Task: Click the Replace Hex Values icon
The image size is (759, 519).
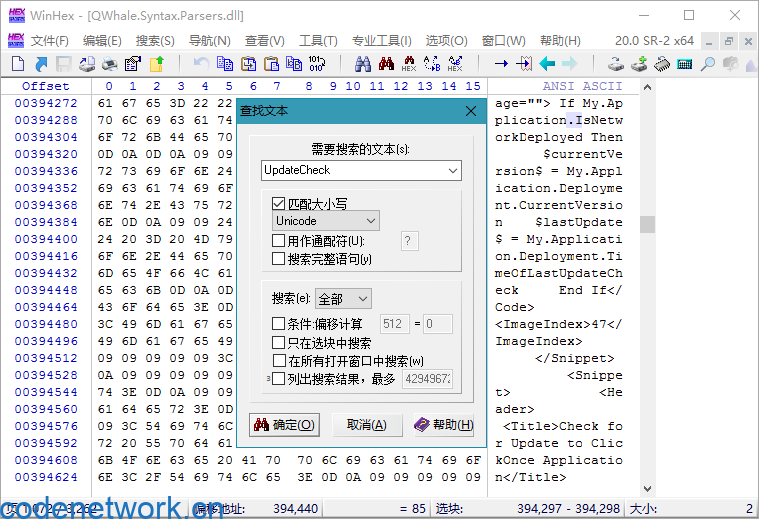Action: click(x=455, y=63)
